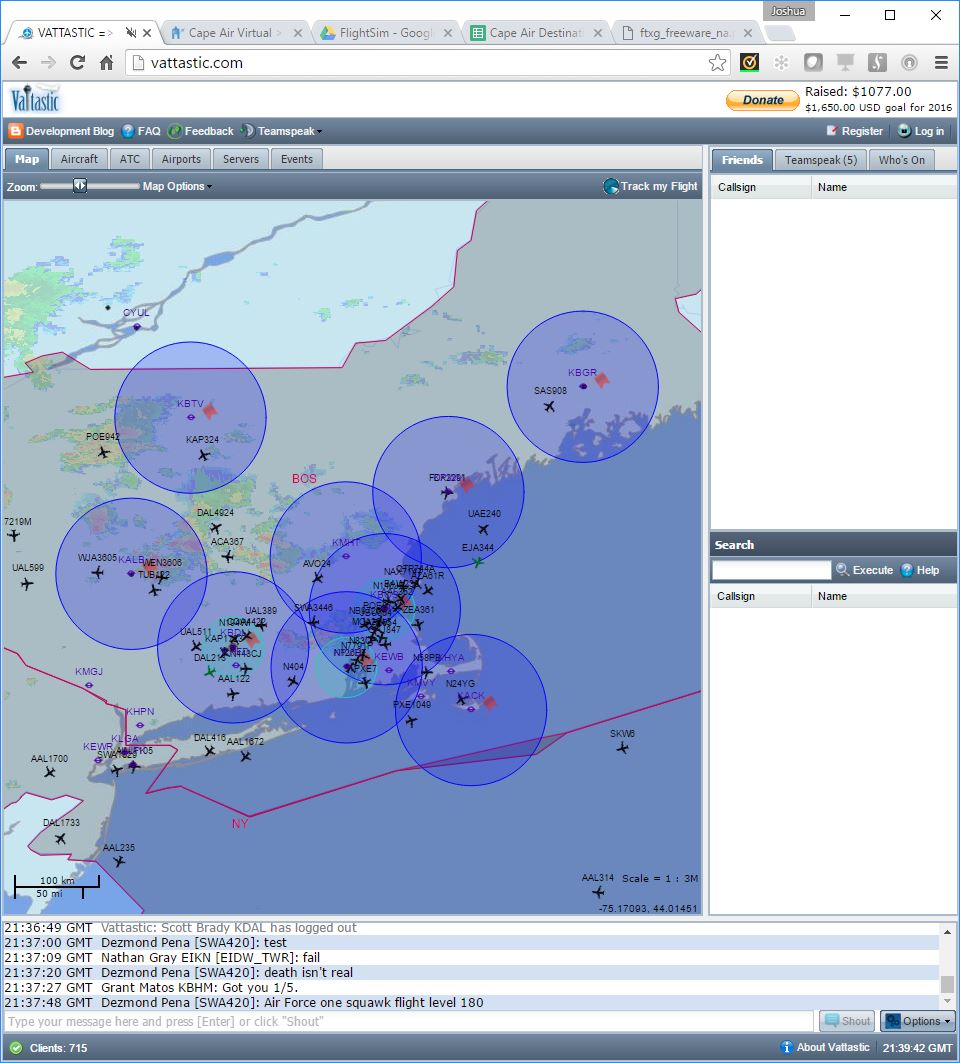Screen dimensions: 960x1063
Task: Switch to the ftxg_freeware browser tab
Action: pos(686,33)
